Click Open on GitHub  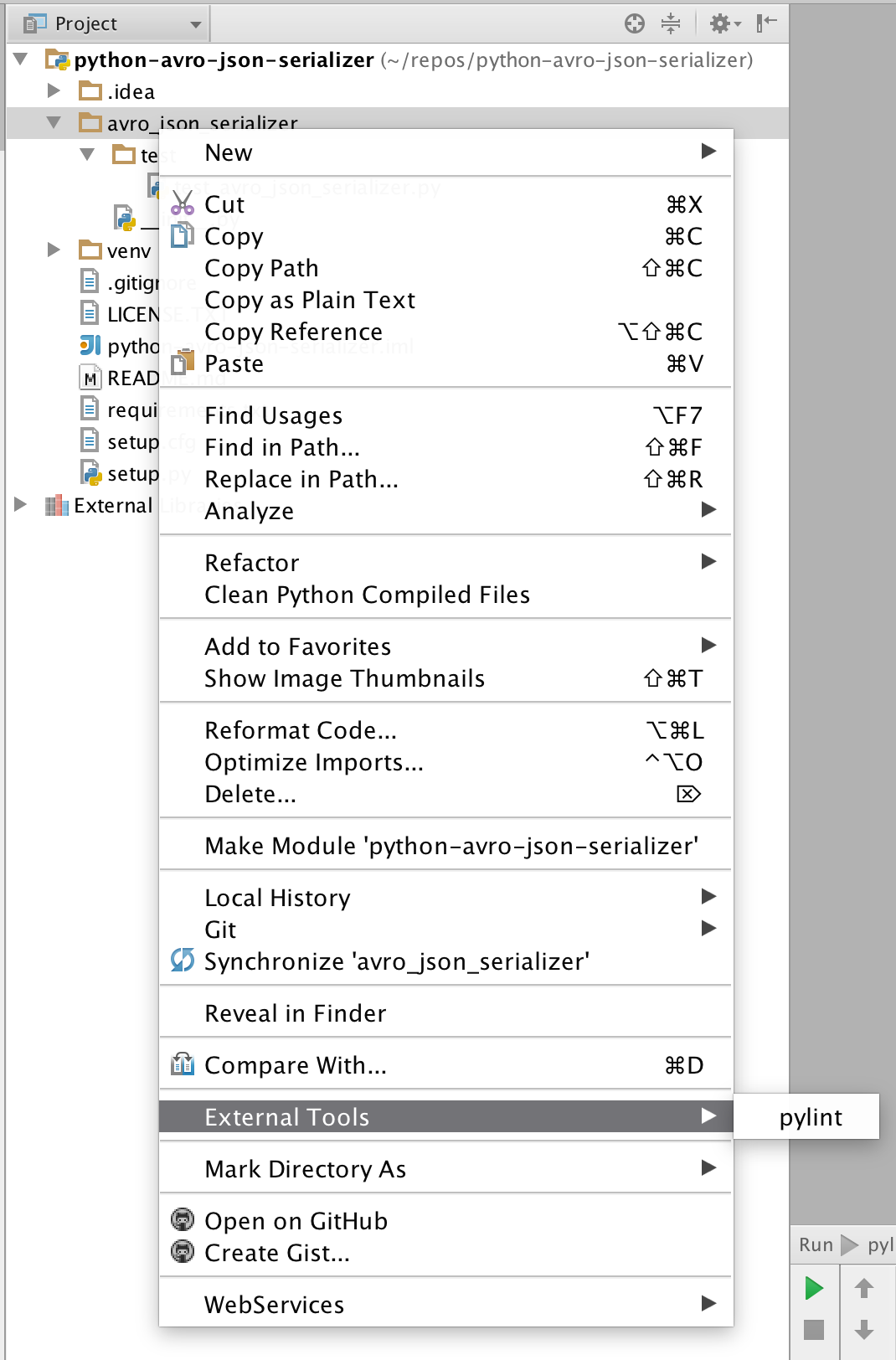pyautogui.click(x=296, y=1221)
